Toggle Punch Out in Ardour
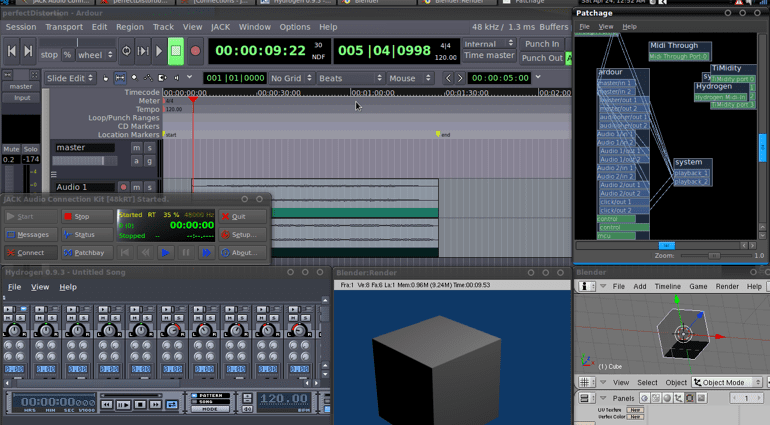 [542, 57]
